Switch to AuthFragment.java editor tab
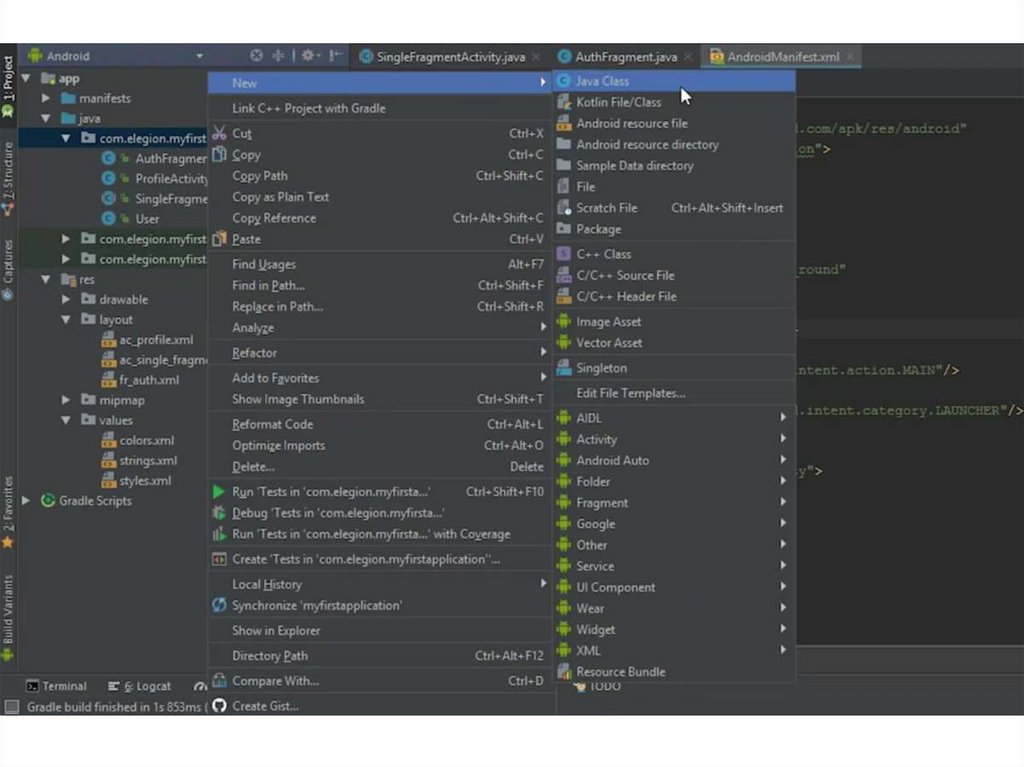This screenshot has width=1024, height=767. 625,57
